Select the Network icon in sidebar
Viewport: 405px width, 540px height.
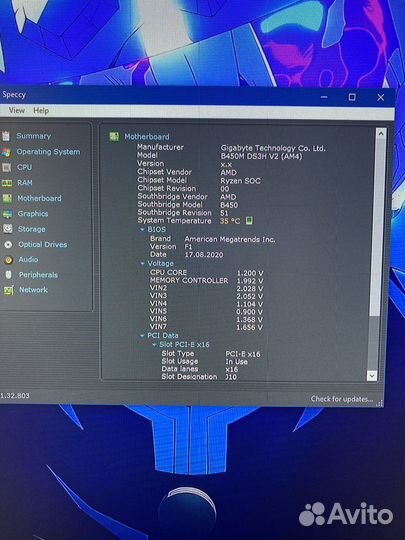pyautogui.click(x=9, y=290)
